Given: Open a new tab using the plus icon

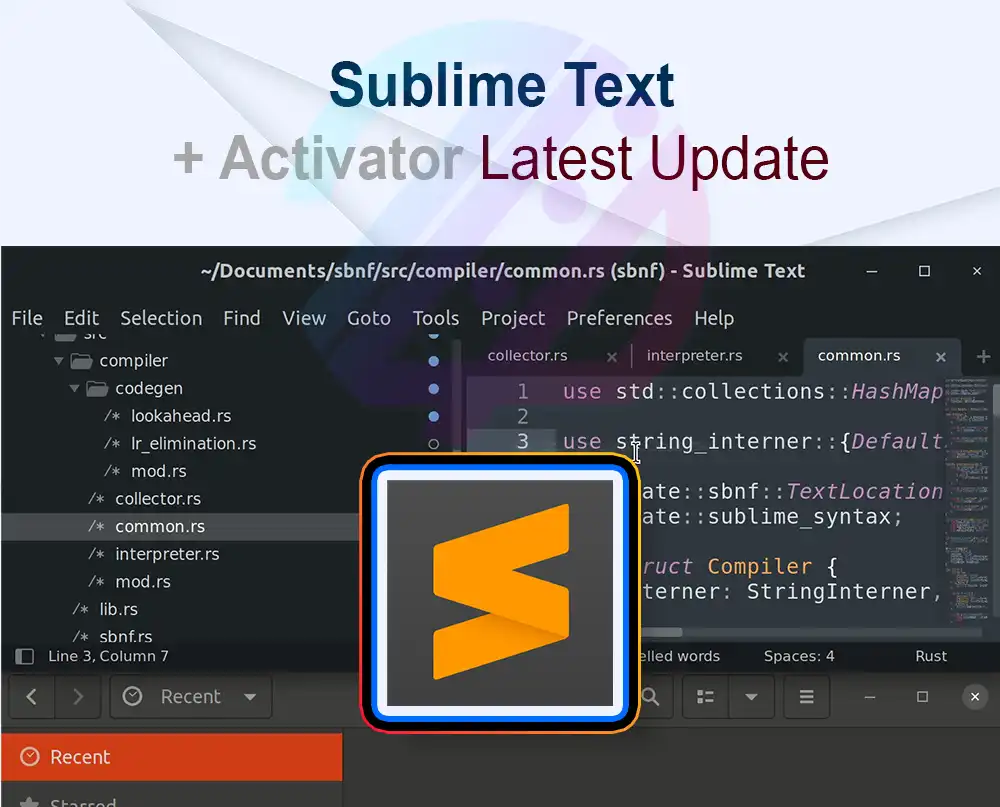Looking at the screenshot, I should pos(984,356).
